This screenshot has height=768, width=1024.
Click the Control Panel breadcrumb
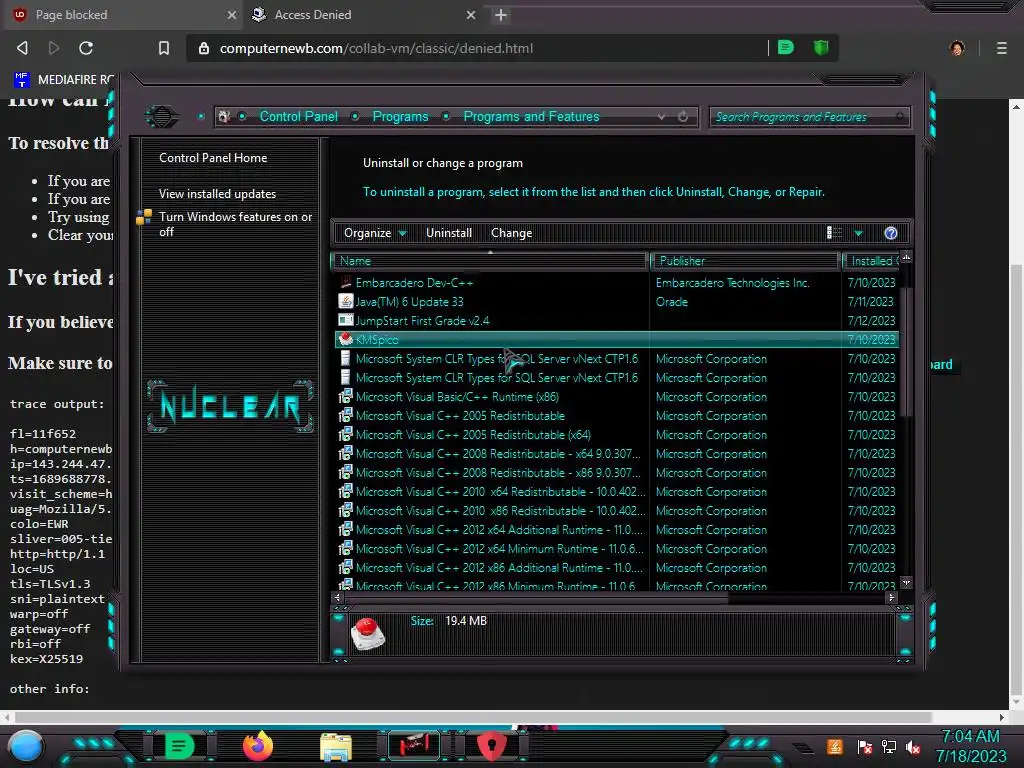298,116
